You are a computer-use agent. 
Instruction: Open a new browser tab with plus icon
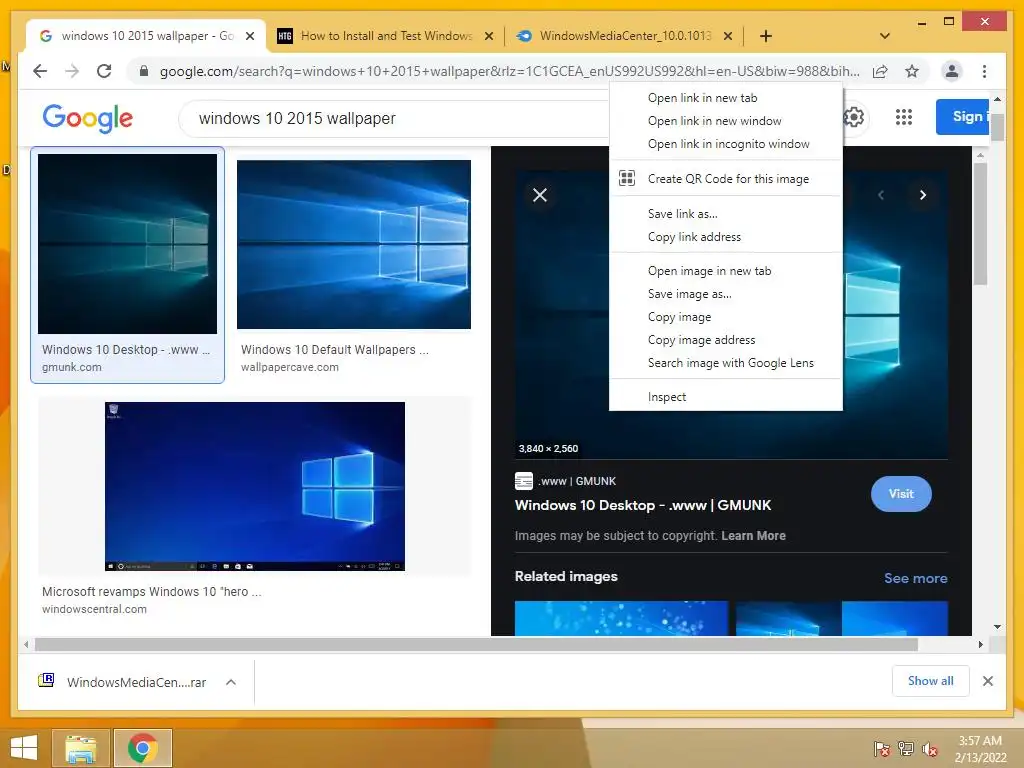point(766,36)
